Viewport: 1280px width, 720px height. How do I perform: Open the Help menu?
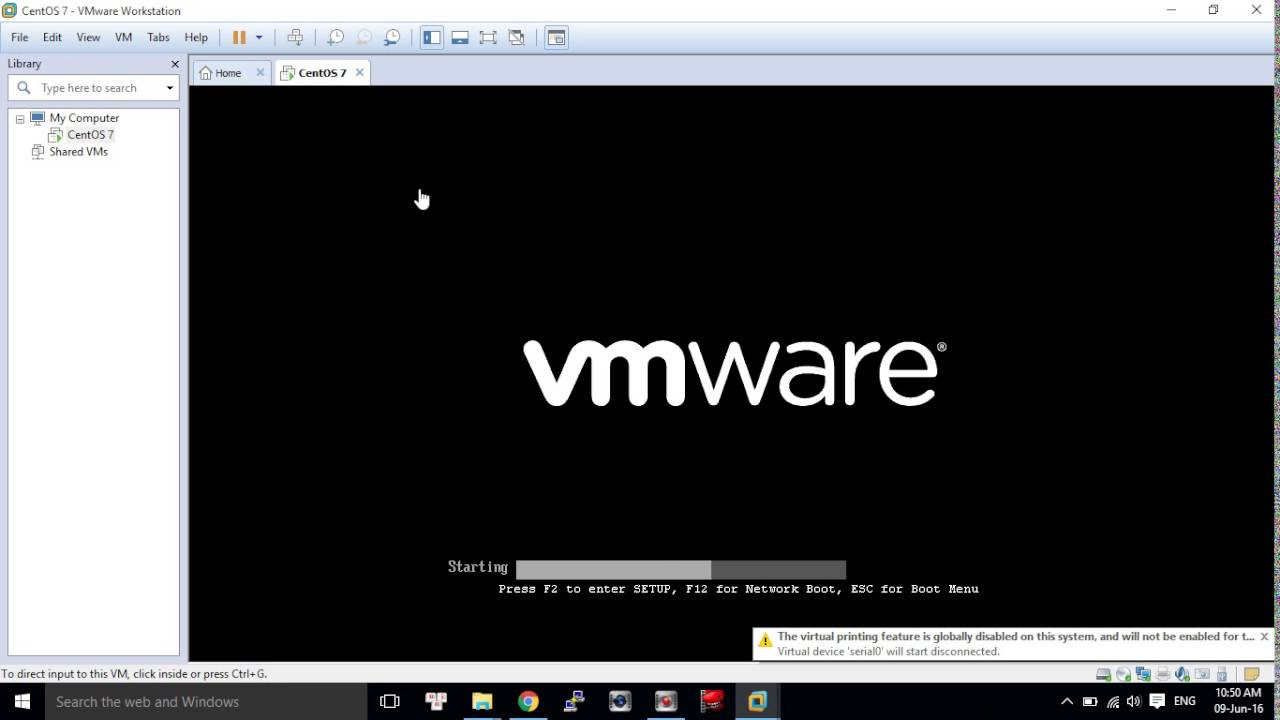[x=196, y=37]
